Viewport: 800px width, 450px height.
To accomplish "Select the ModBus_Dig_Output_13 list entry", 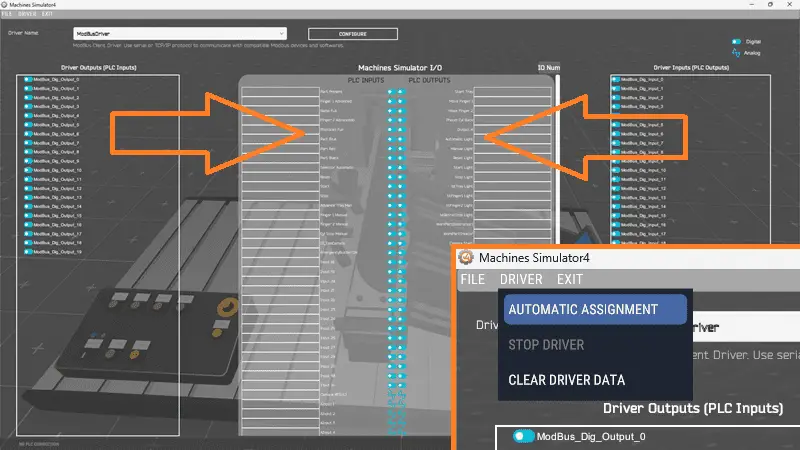I will 53,197.
